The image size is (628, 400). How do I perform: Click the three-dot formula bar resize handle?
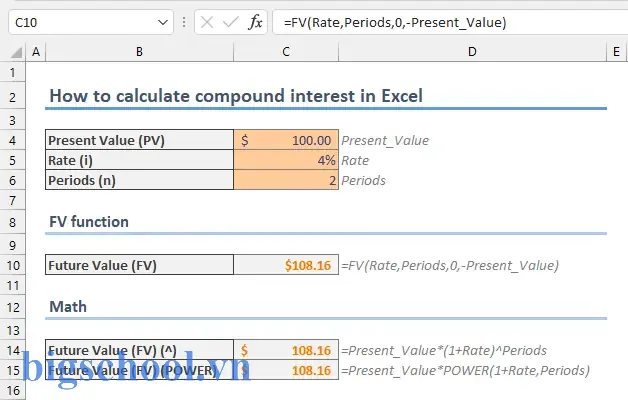pyautogui.click(x=184, y=22)
